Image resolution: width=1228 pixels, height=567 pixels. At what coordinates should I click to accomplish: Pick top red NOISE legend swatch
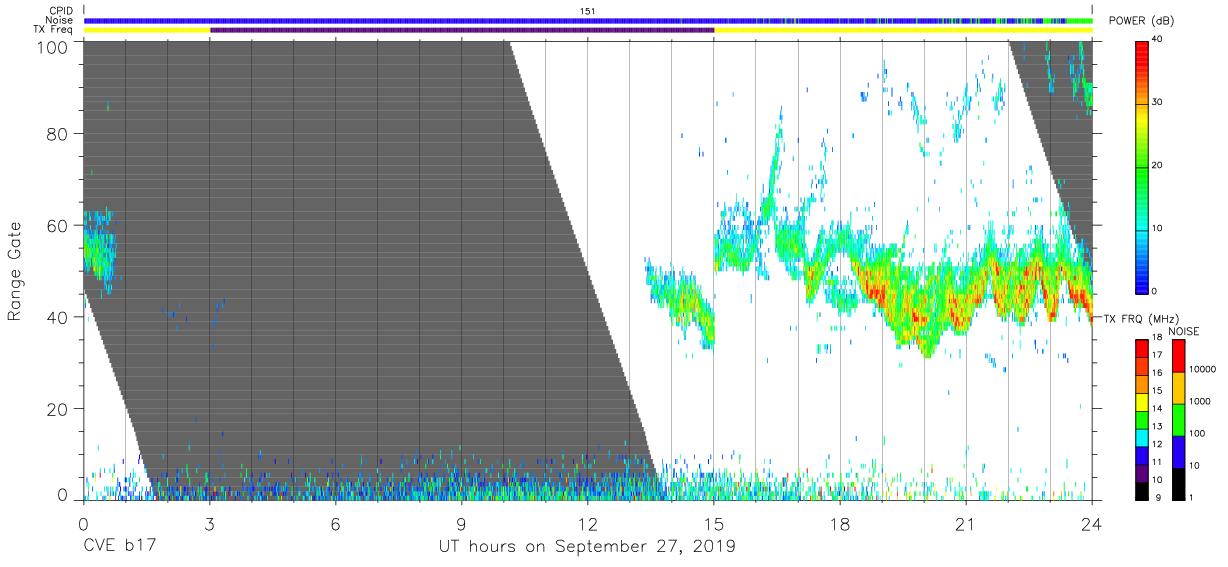click(1177, 356)
